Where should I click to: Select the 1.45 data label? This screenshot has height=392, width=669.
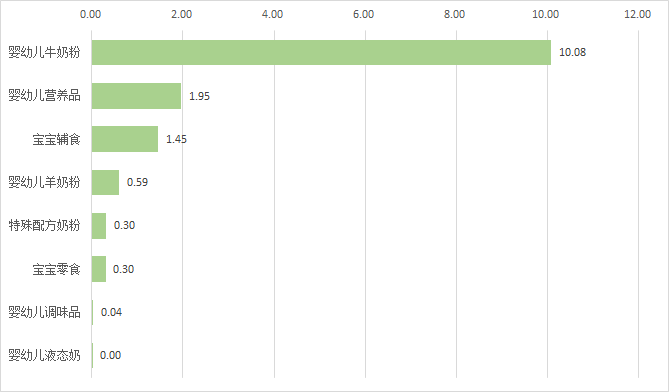point(176,139)
